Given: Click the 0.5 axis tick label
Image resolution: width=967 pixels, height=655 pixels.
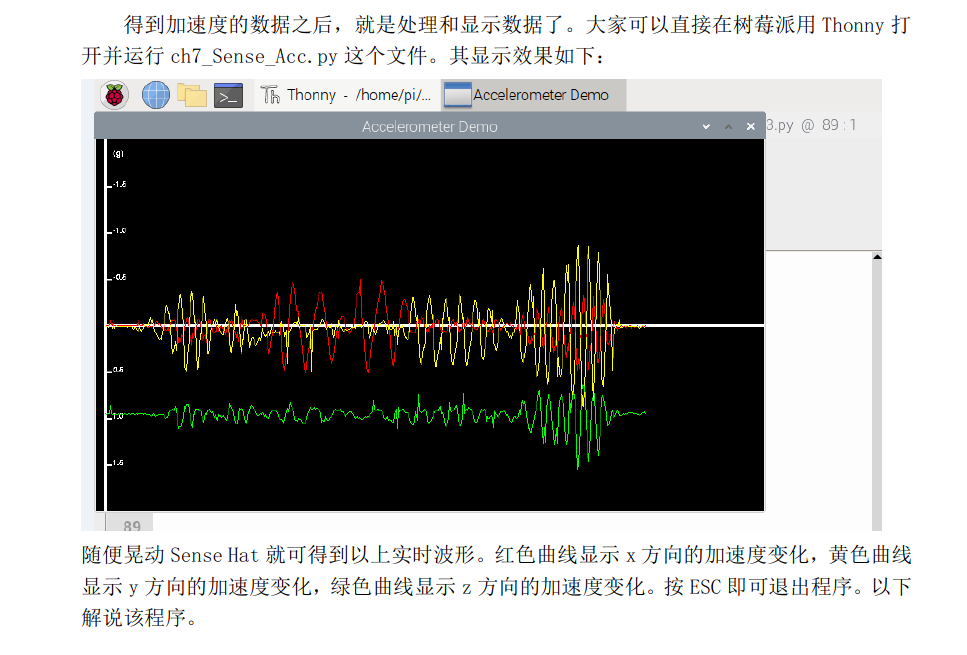Looking at the screenshot, I should (118, 370).
